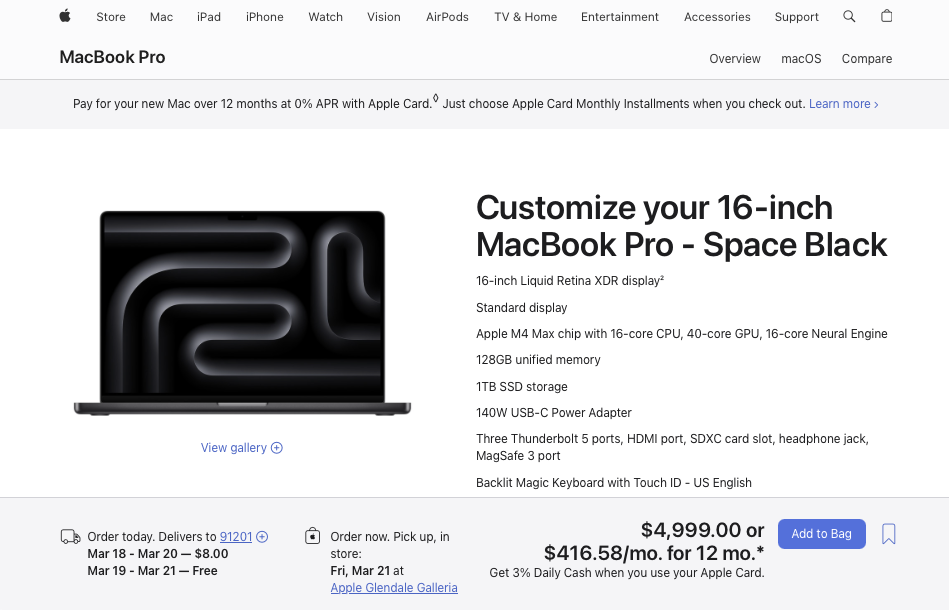949x610 pixels.
Task: Expand the Learn more chevron link
Action: pyautogui.click(x=843, y=104)
